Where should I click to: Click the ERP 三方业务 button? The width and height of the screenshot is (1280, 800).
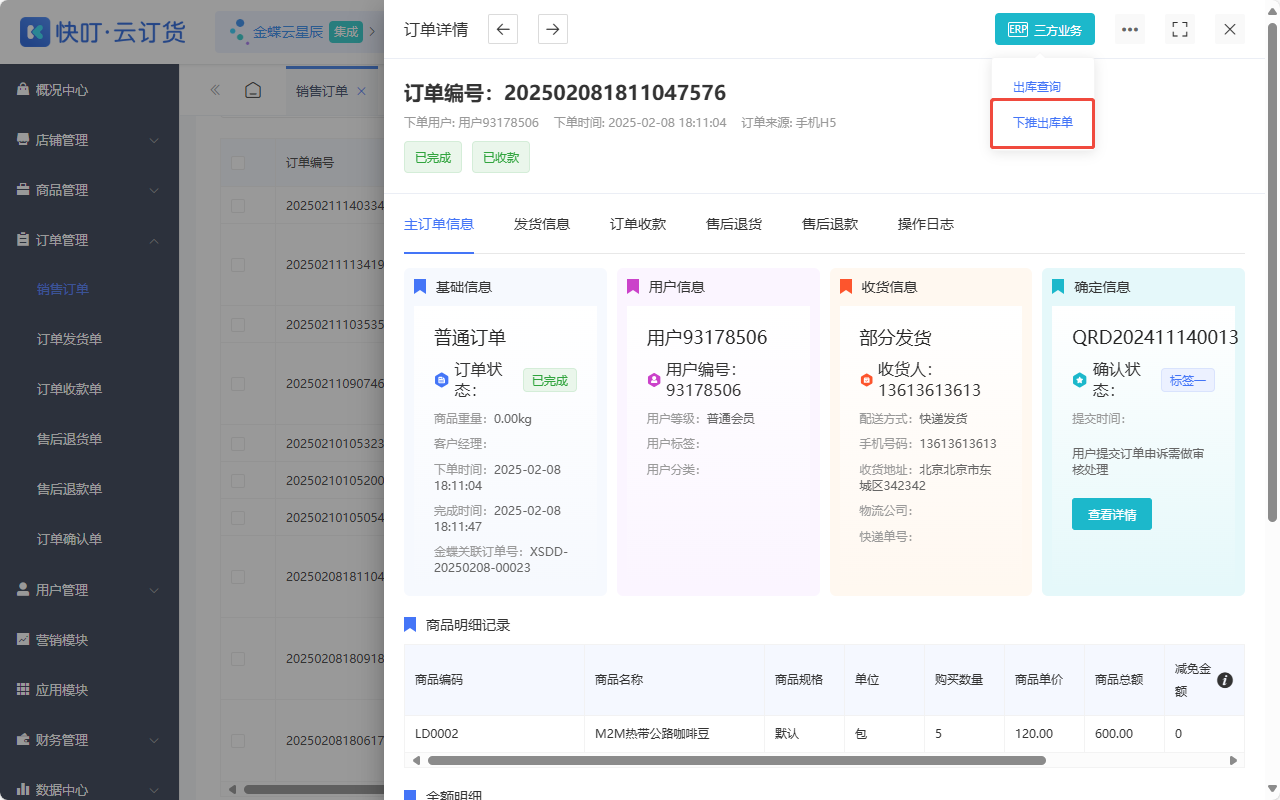point(1045,29)
